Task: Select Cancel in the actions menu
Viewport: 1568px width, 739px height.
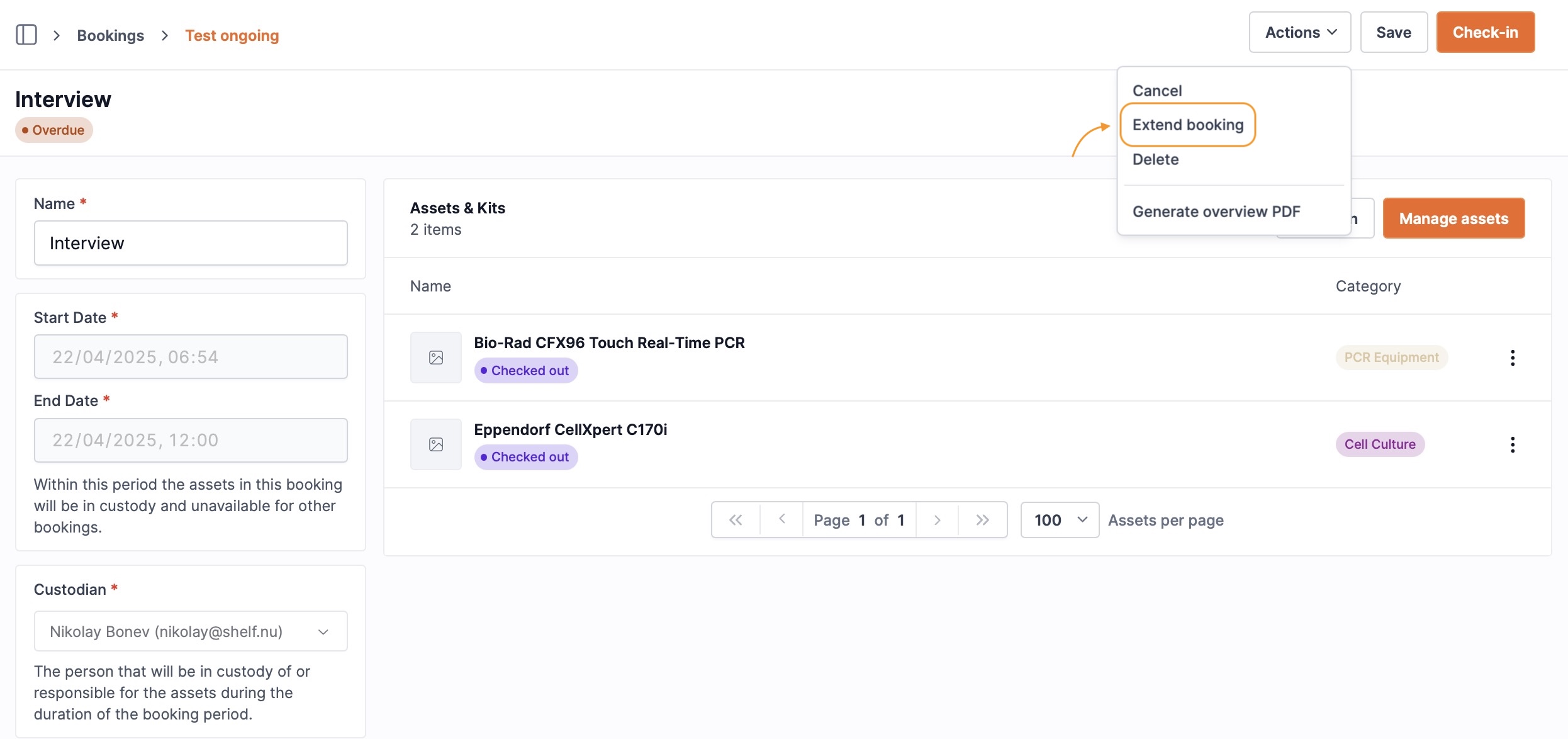Action: click(1156, 91)
